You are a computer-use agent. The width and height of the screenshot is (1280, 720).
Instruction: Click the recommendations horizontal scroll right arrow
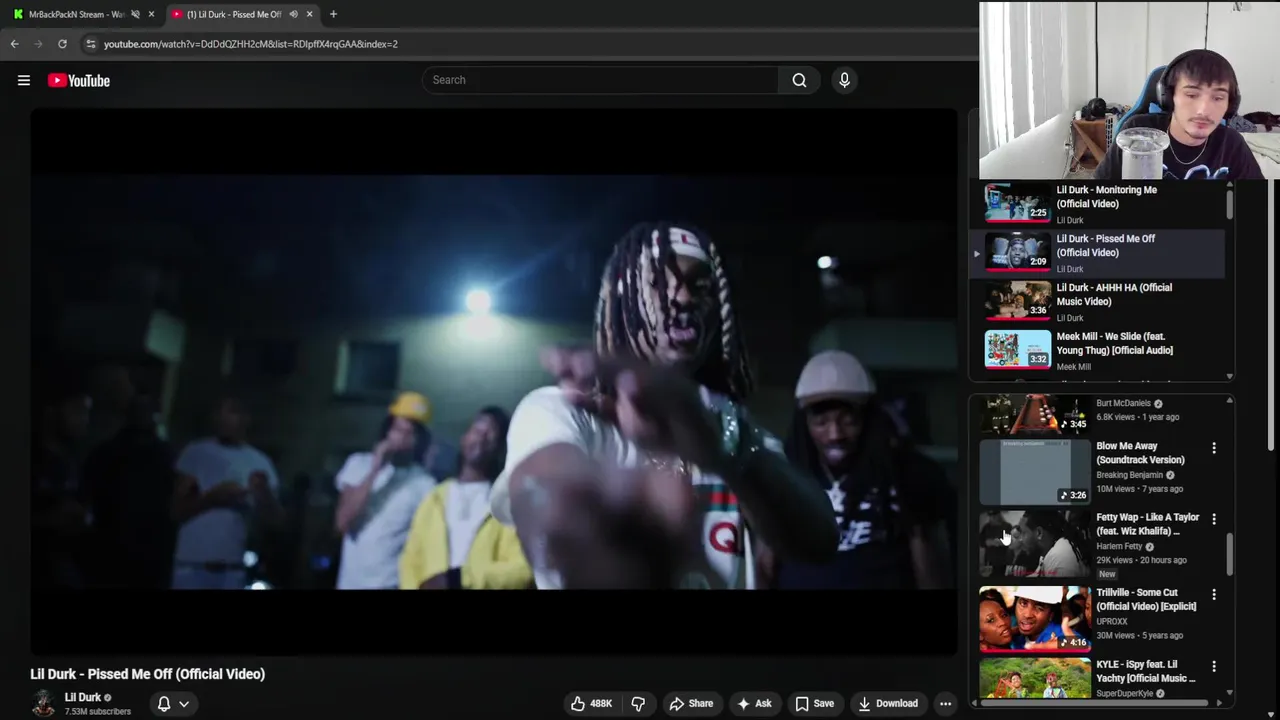pyautogui.click(x=1219, y=703)
